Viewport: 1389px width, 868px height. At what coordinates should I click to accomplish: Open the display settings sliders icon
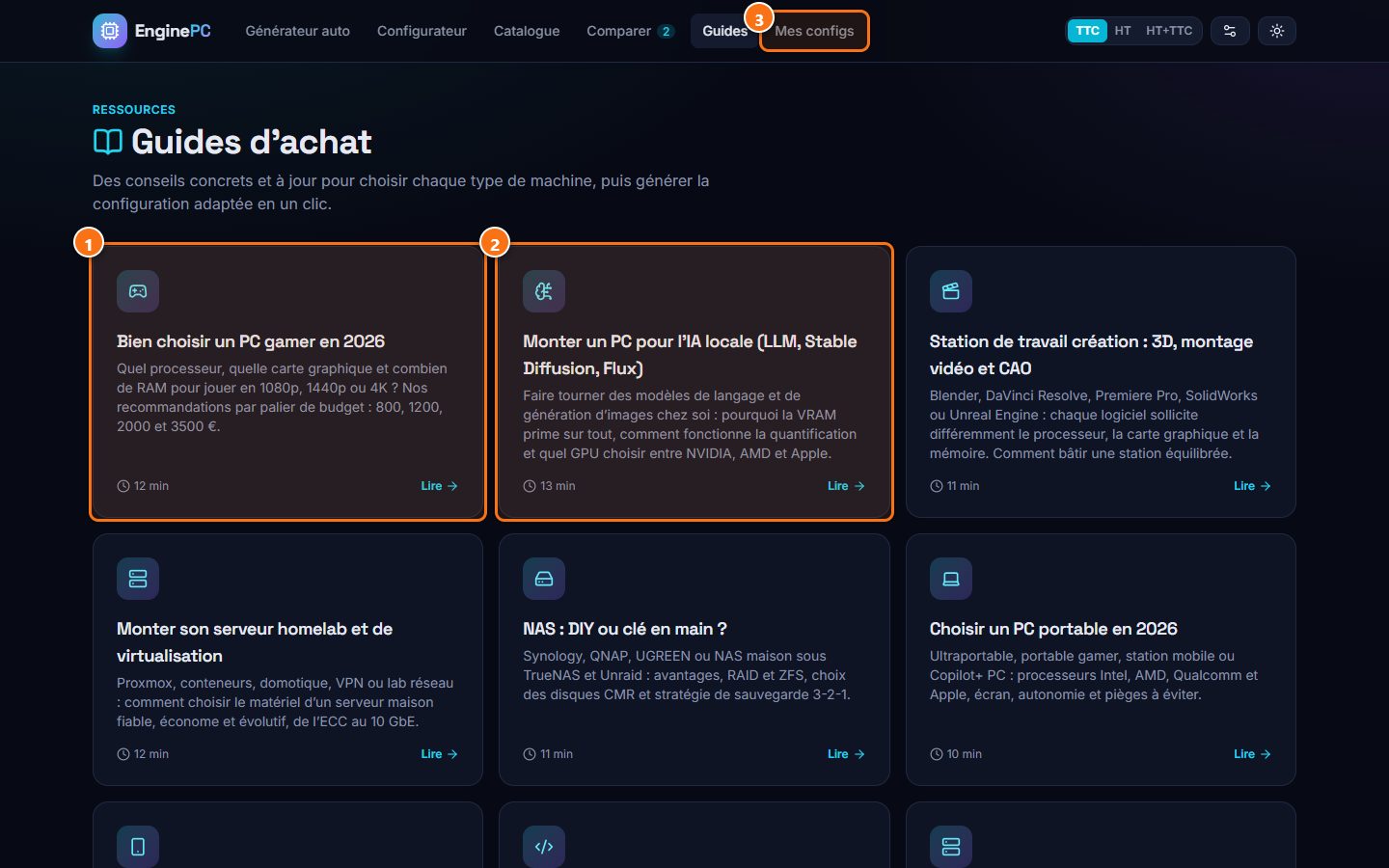point(1230,31)
